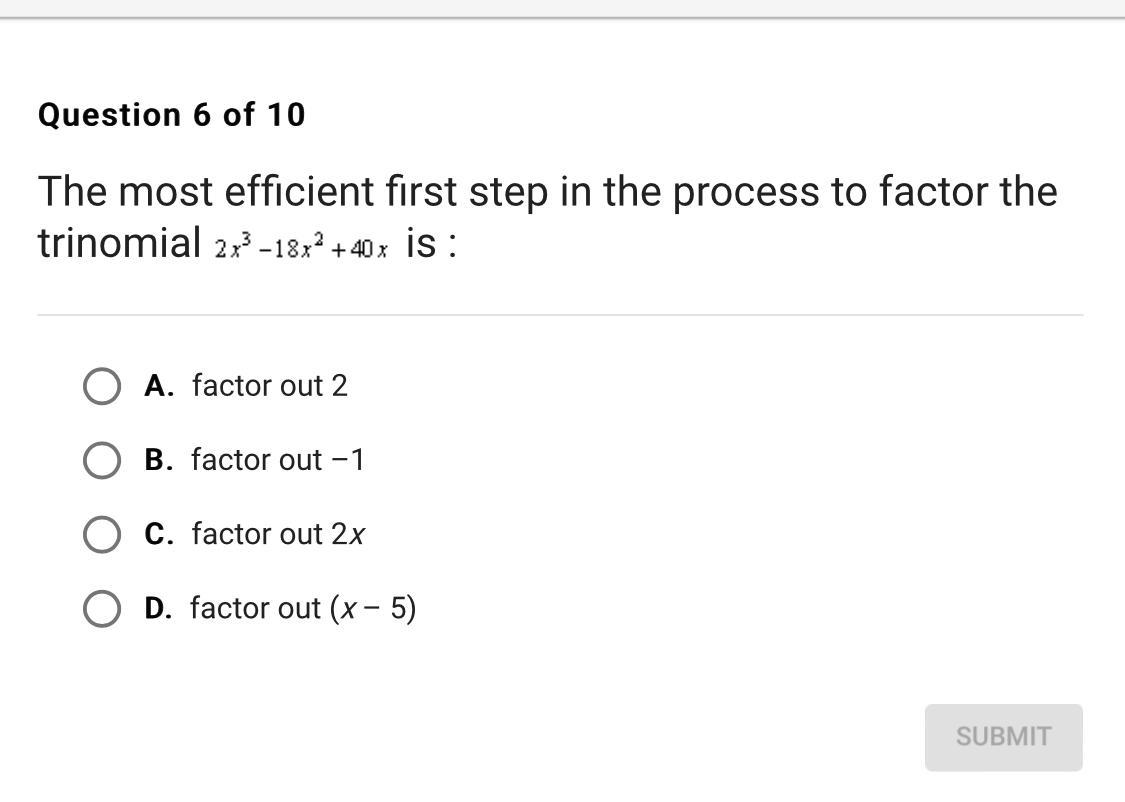This screenshot has width=1125, height=802.
Task: Click the gray bar at the top
Action: coord(562,8)
